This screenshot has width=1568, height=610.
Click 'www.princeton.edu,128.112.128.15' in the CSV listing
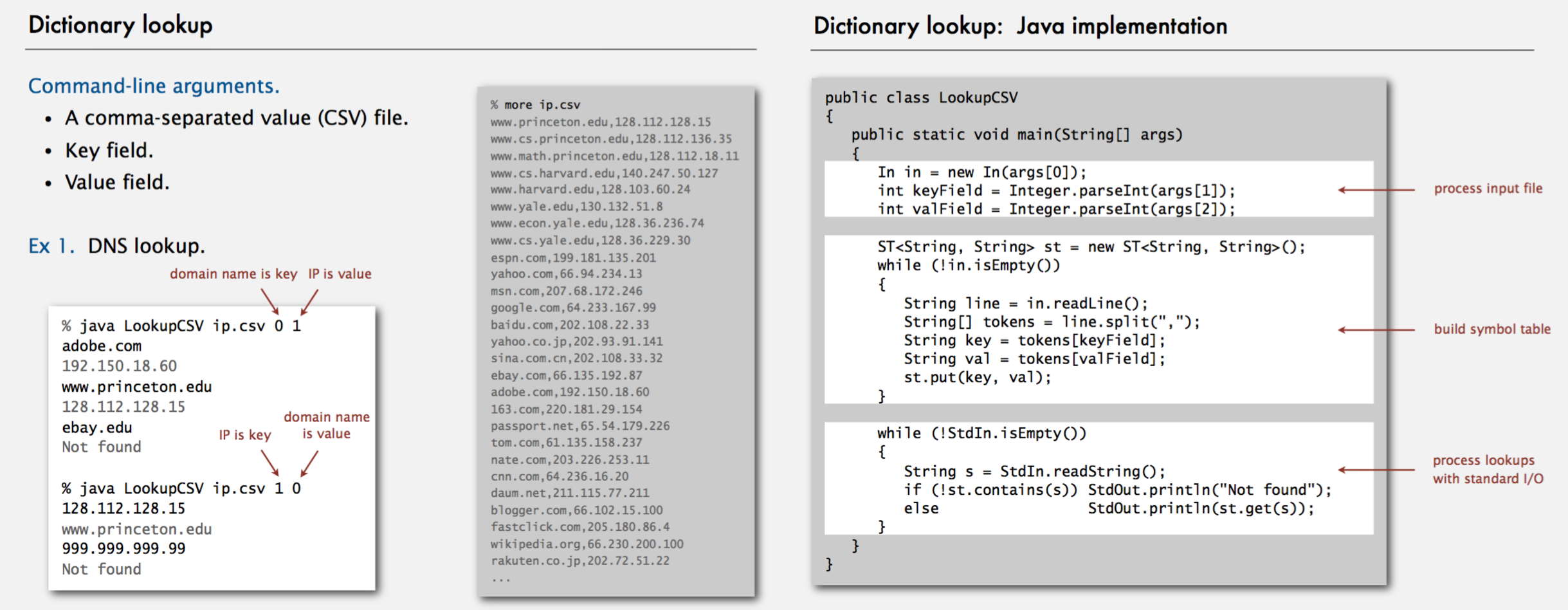coord(601,122)
